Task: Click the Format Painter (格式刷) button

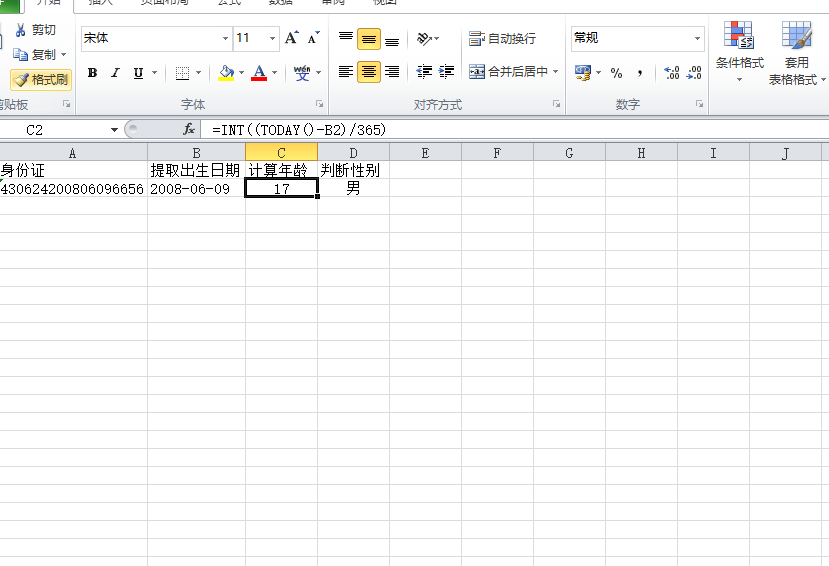Action: click(41, 80)
